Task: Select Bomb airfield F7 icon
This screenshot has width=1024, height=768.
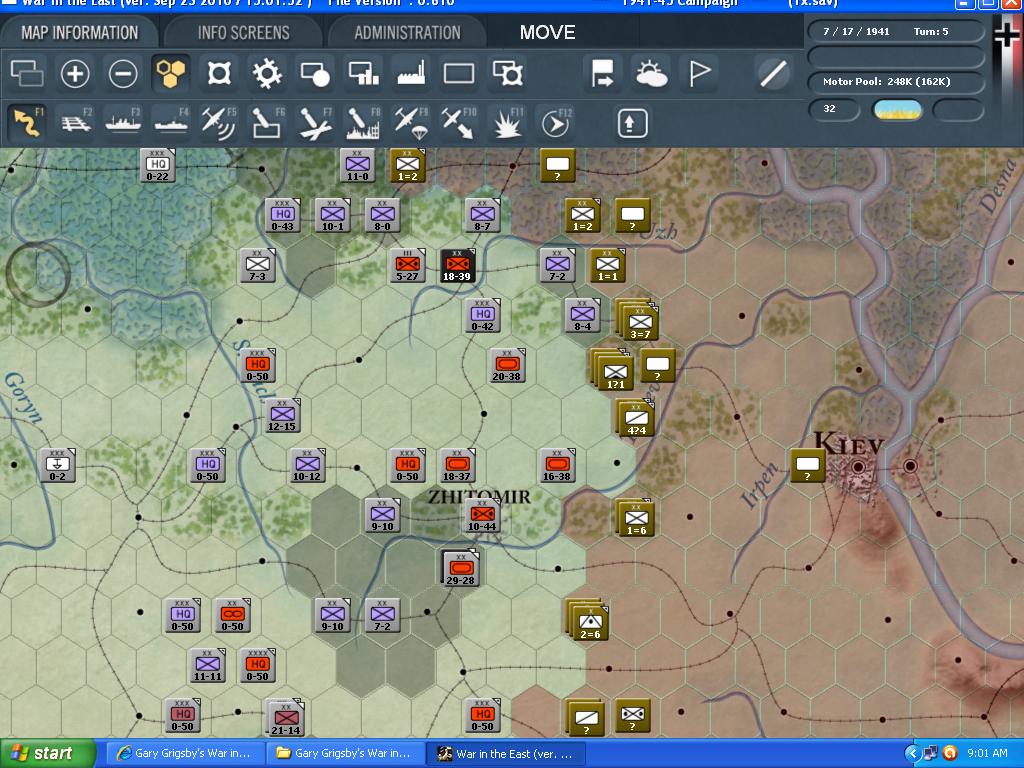Action: coord(315,123)
